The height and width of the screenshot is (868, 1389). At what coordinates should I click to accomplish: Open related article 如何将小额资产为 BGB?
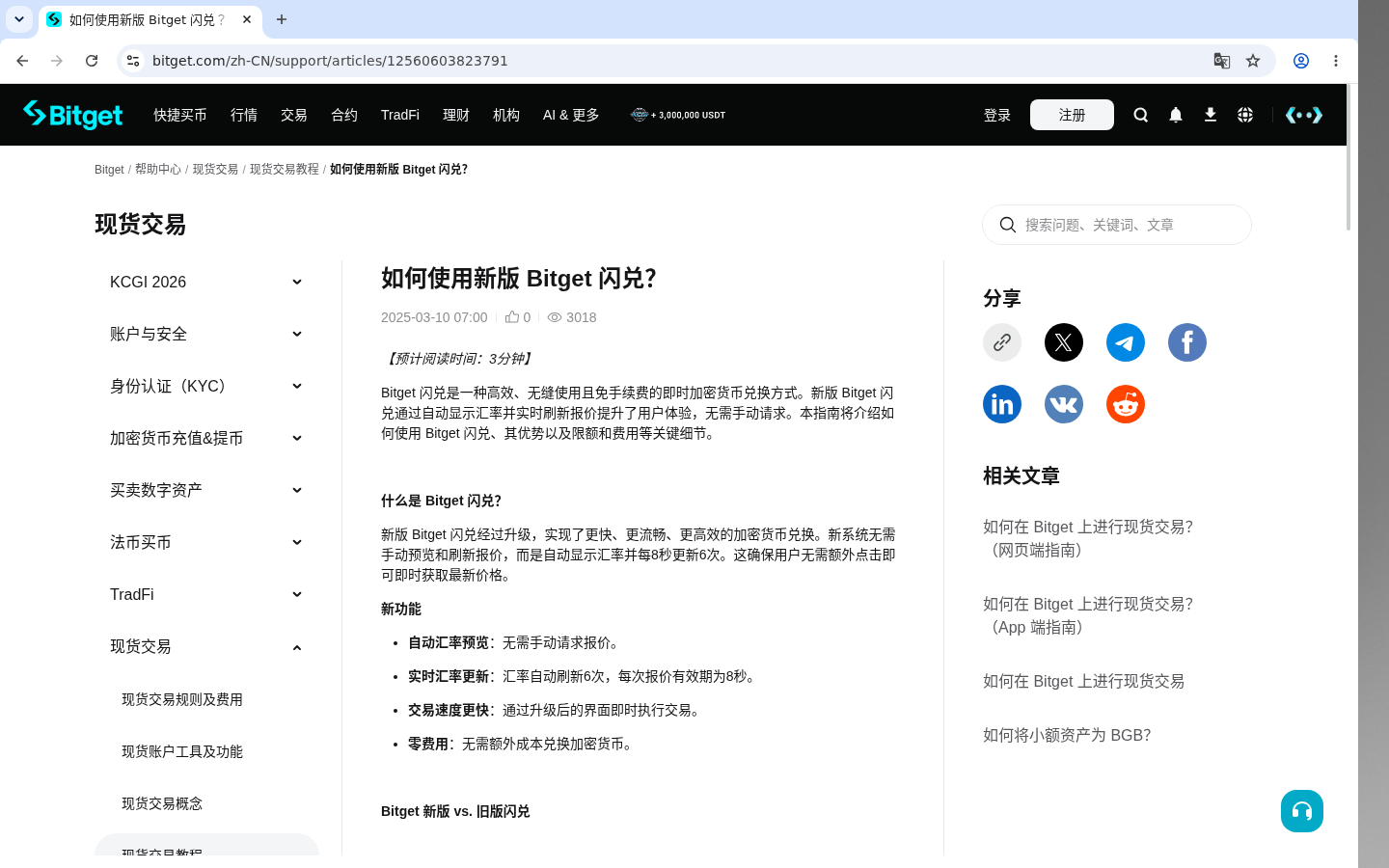[x=1067, y=735]
